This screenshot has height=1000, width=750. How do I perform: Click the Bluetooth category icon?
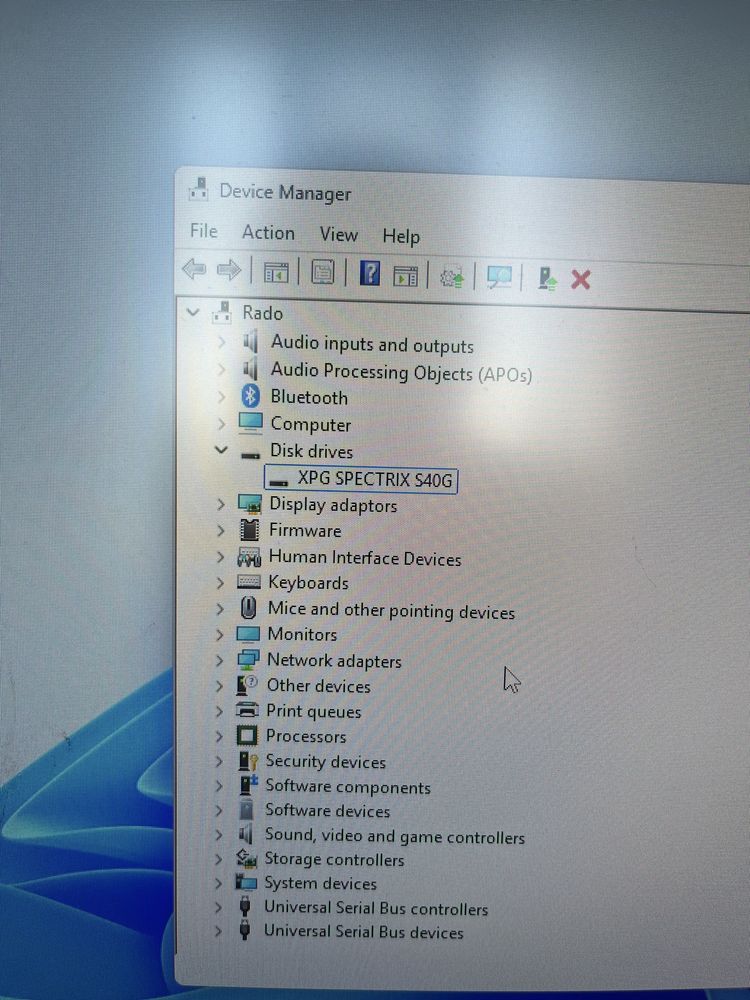[x=251, y=396]
